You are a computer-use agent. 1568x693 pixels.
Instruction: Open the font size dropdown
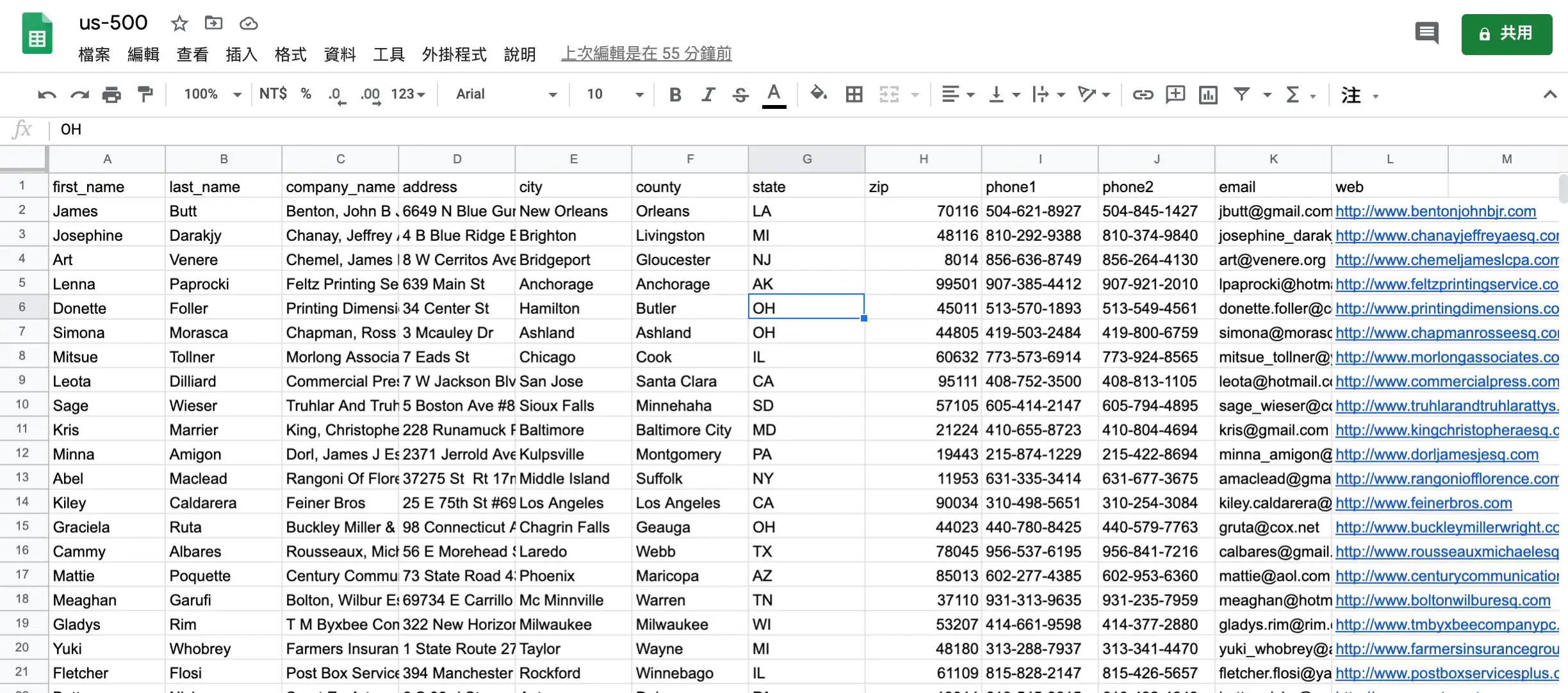(638, 94)
